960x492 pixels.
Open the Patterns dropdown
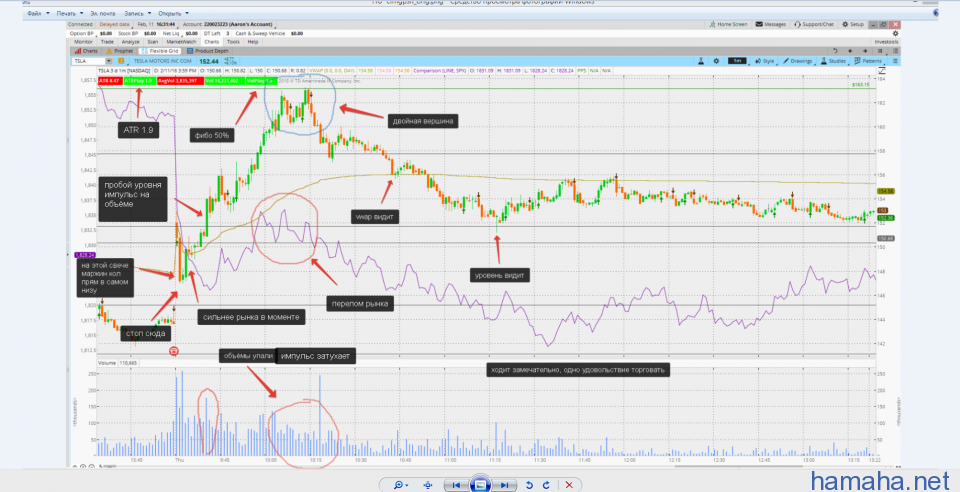tap(869, 61)
